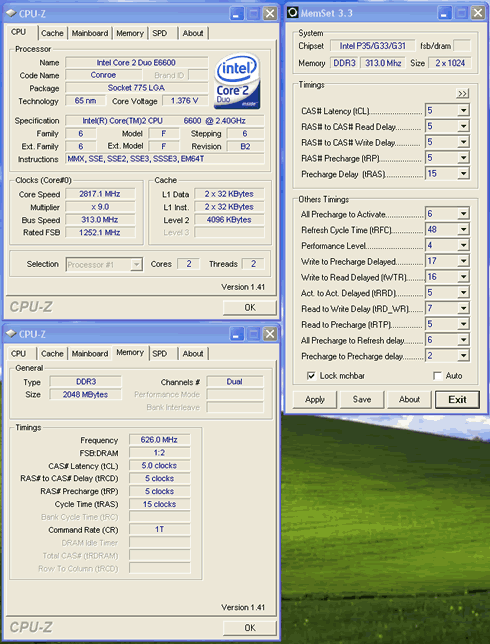Click the Bus Speed value 313.0 MHz
Image resolution: width=490 pixels, height=644 pixels.
coord(100,220)
